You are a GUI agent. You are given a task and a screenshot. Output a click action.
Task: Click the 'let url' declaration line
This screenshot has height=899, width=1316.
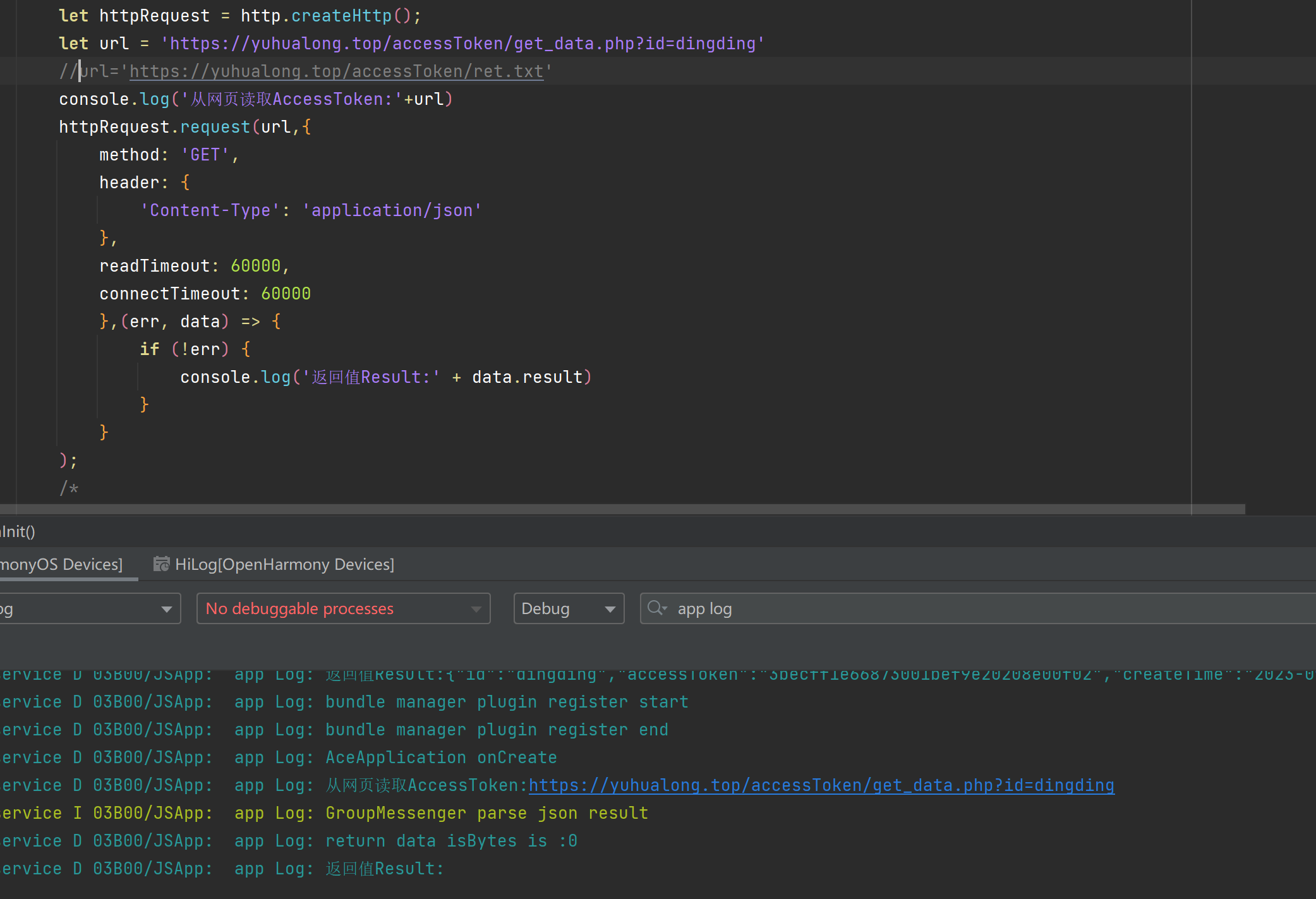412,44
